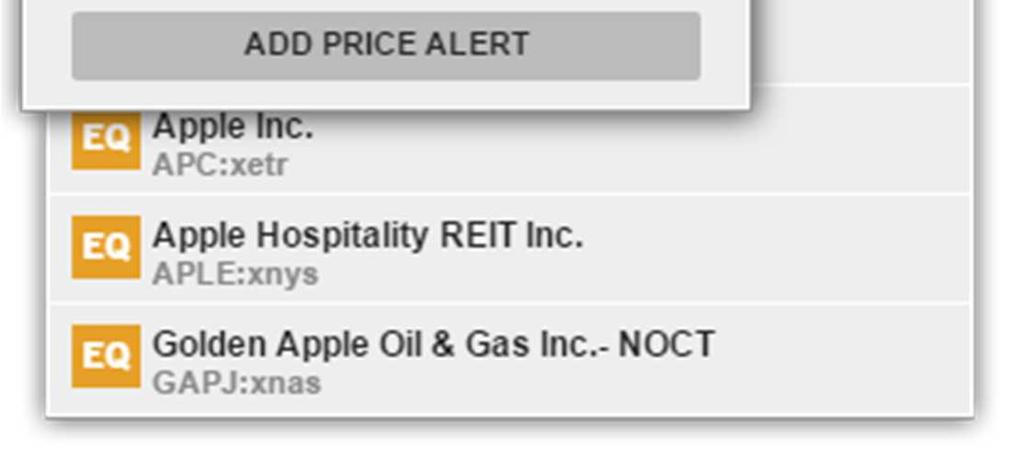The height and width of the screenshot is (453, 1024).
Task: Open the equity badge on the APLE:xnys row
Action: 106,247
